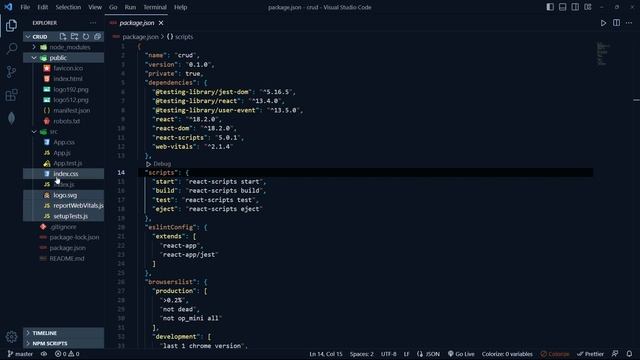Open the Help menu
Image resolution: width=640 pixels, height=360 pixels.
(x=180, y=7)
